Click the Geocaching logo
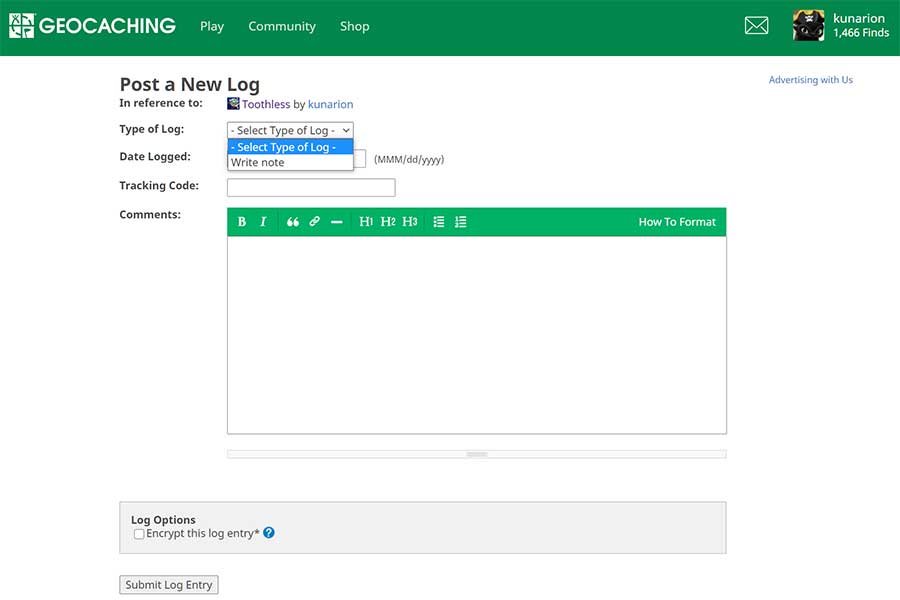 pos(92,26)
